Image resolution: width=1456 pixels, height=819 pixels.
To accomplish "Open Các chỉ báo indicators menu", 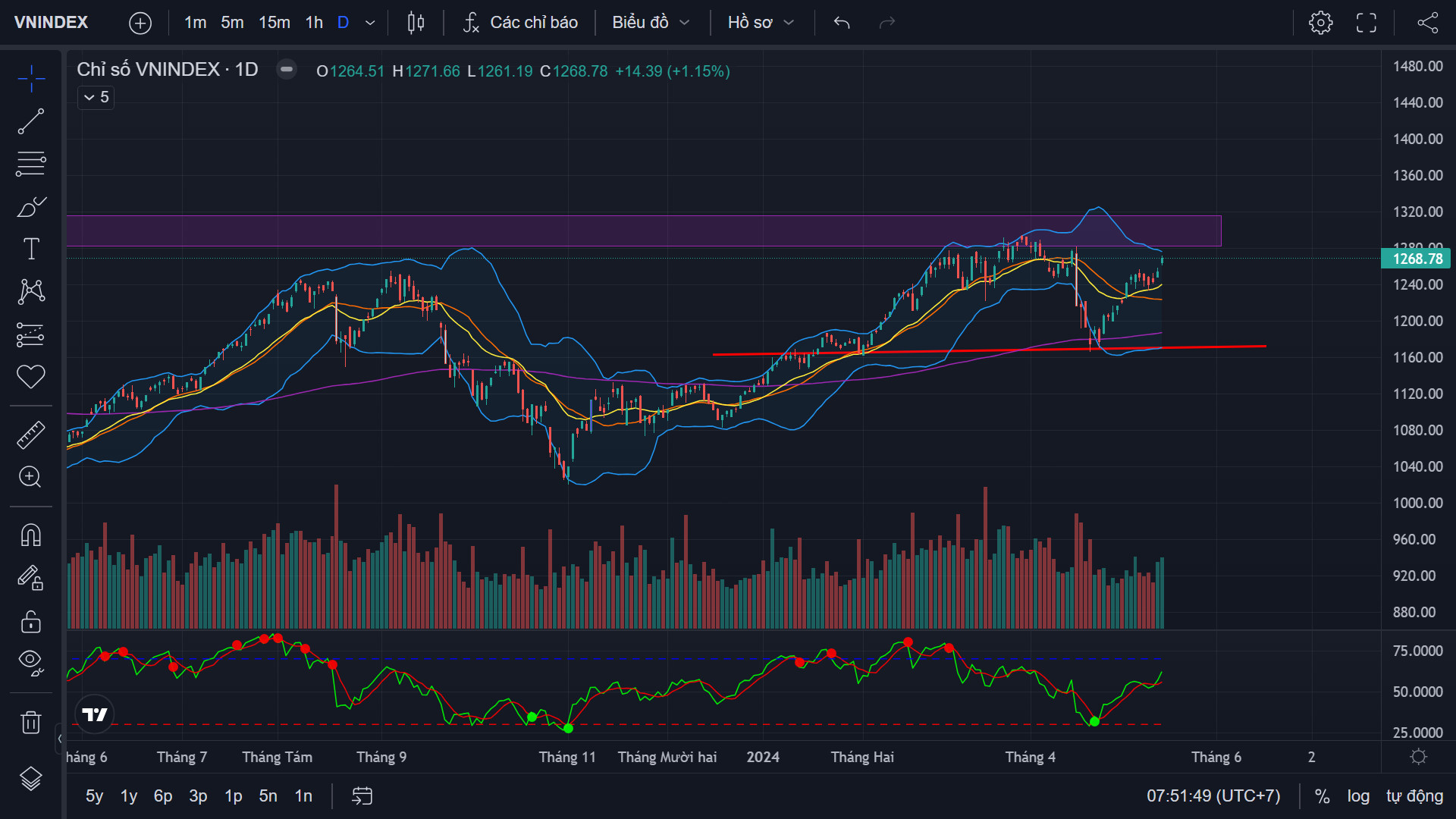I will click(x=520, y=23).
